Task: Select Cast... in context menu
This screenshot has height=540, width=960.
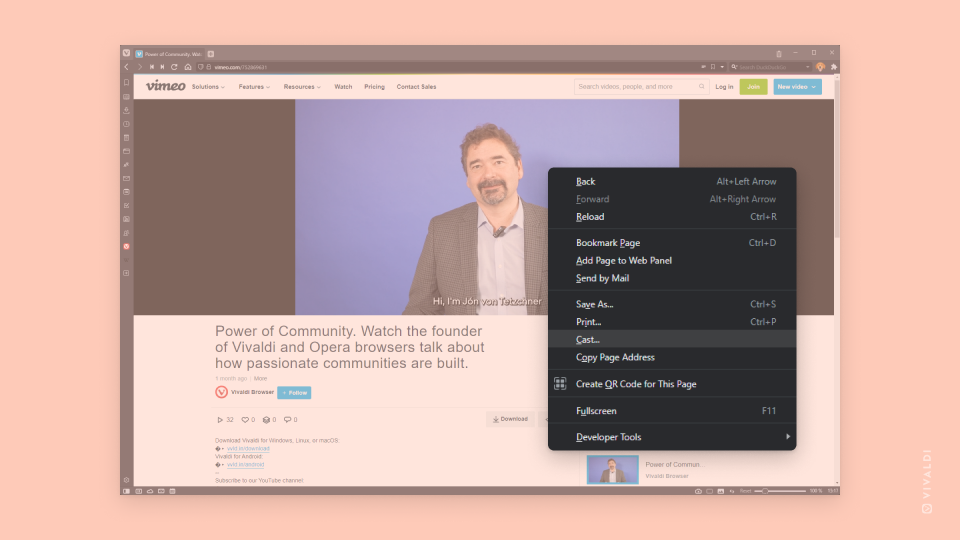Action: [672, 339]
